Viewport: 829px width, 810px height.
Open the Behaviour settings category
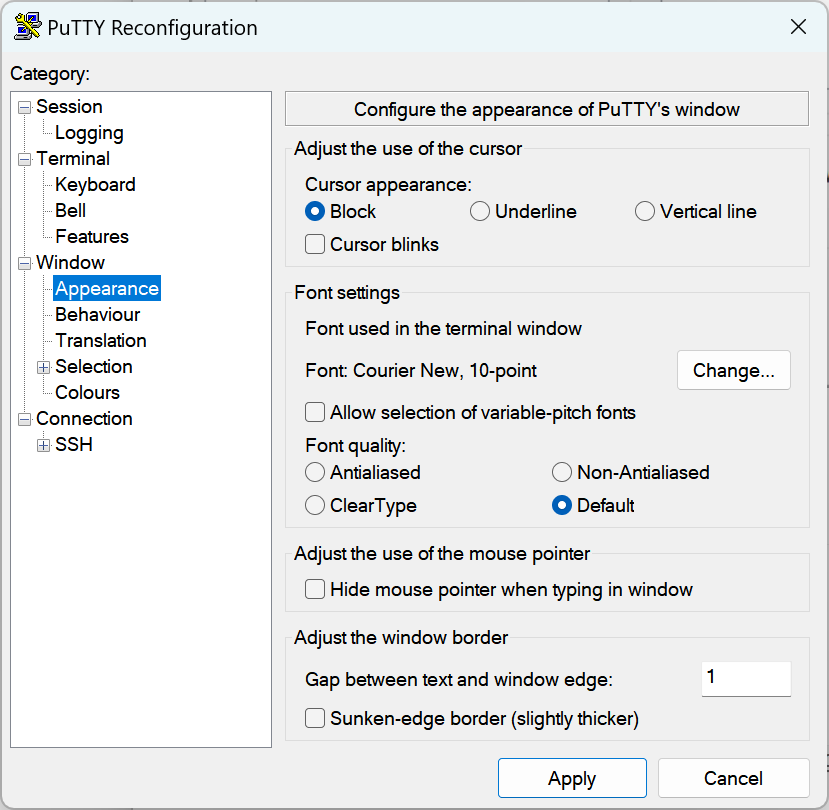(x=97, y=315)
